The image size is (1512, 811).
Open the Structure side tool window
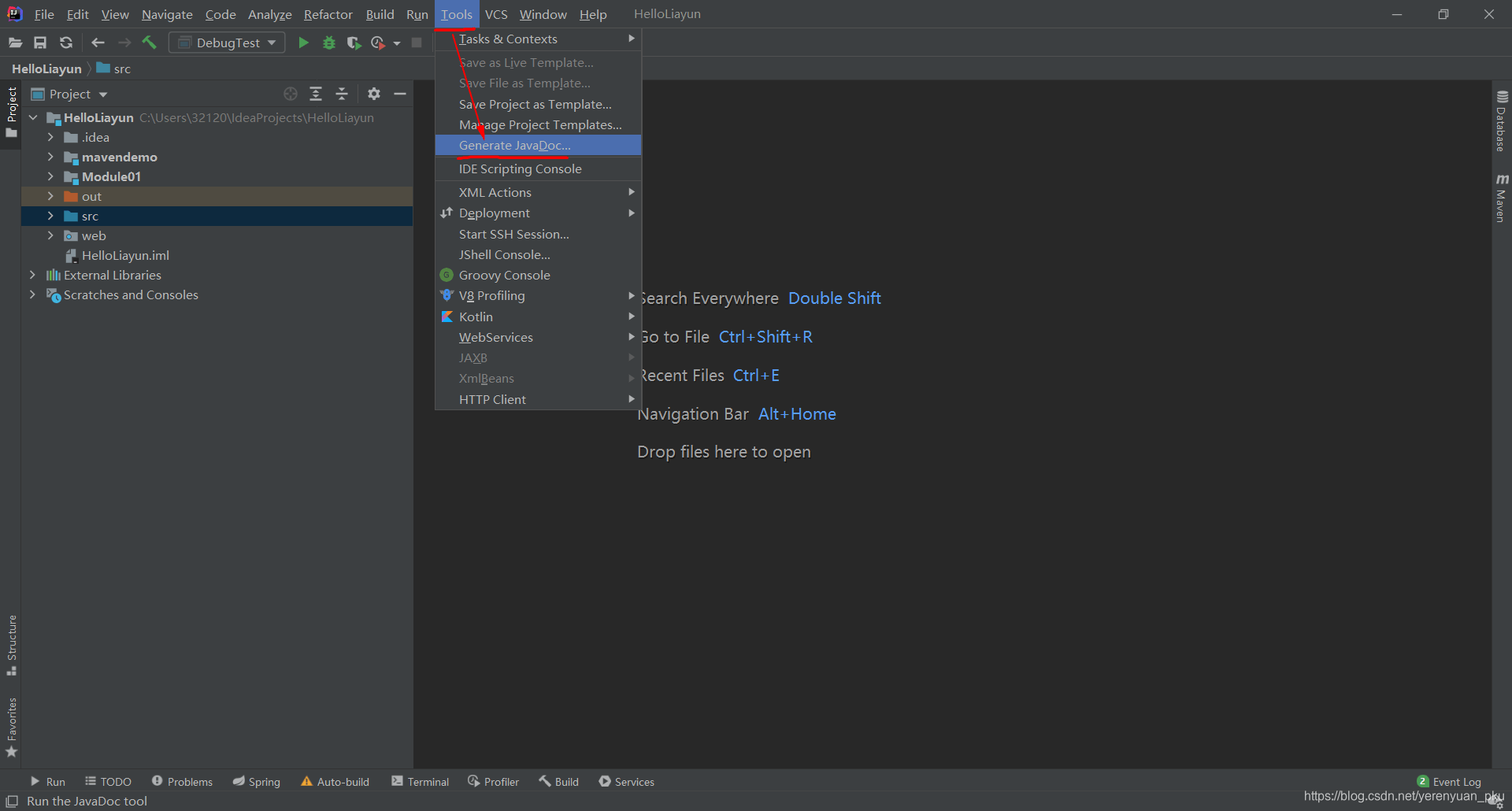click(12, 645)
